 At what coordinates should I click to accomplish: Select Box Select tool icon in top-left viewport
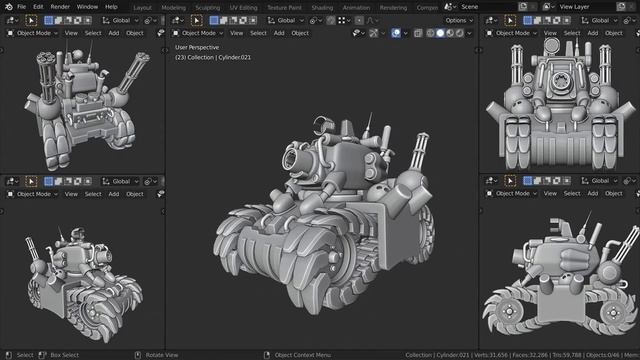click(31, 20)
